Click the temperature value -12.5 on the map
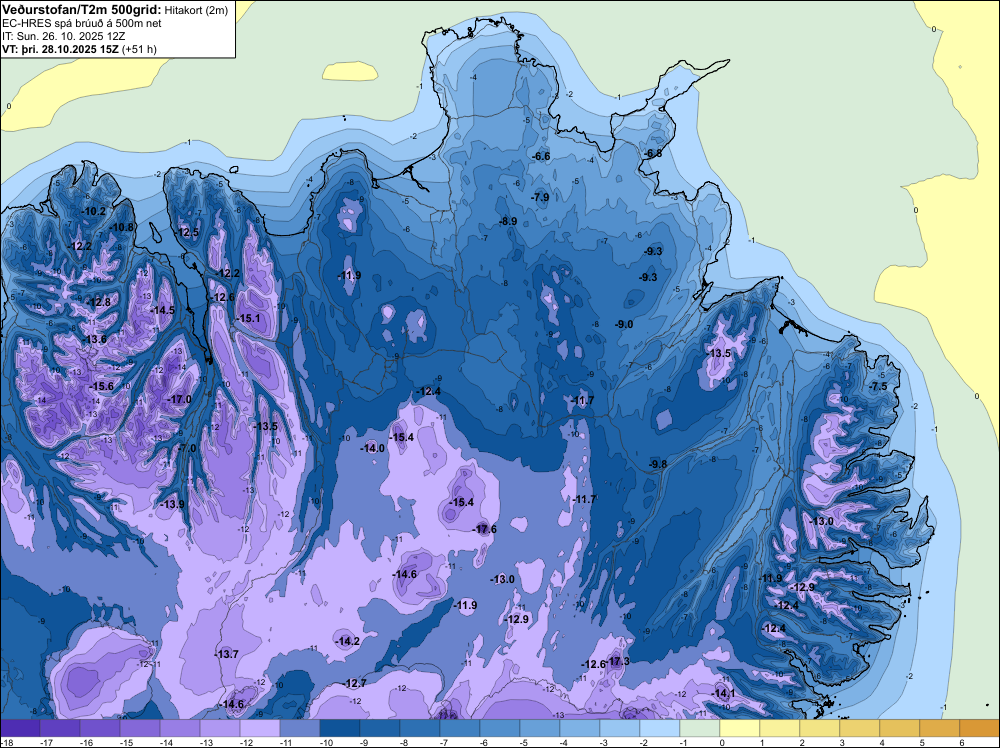 point(188,232)
